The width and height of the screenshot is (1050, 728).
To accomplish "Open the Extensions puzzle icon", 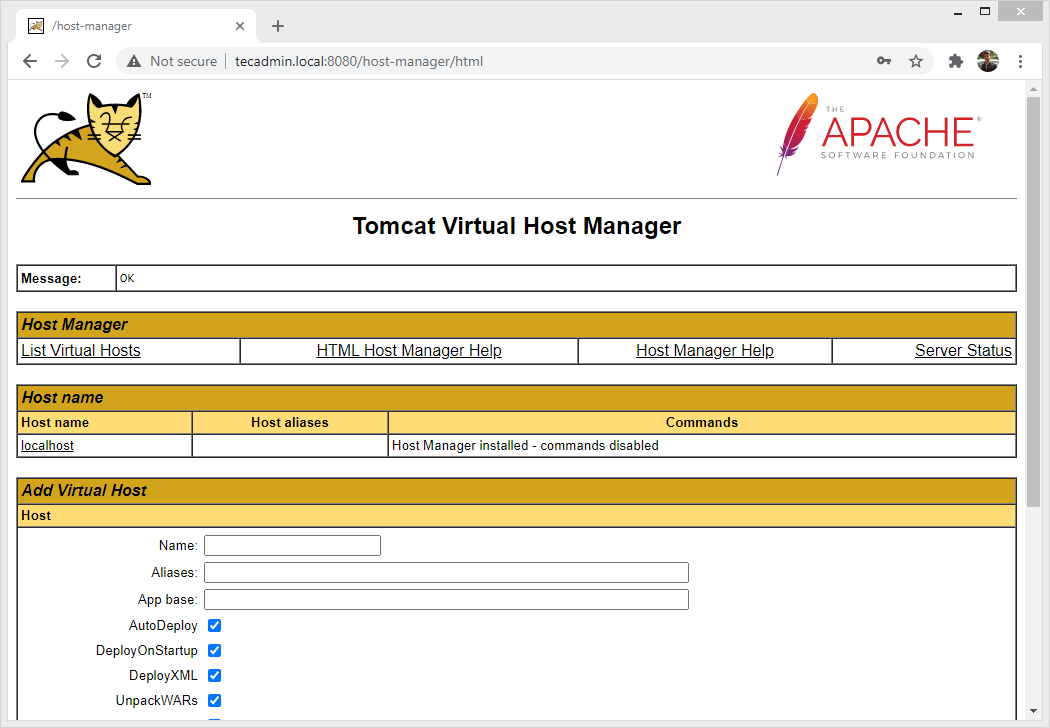I will [x=956, y=62].
